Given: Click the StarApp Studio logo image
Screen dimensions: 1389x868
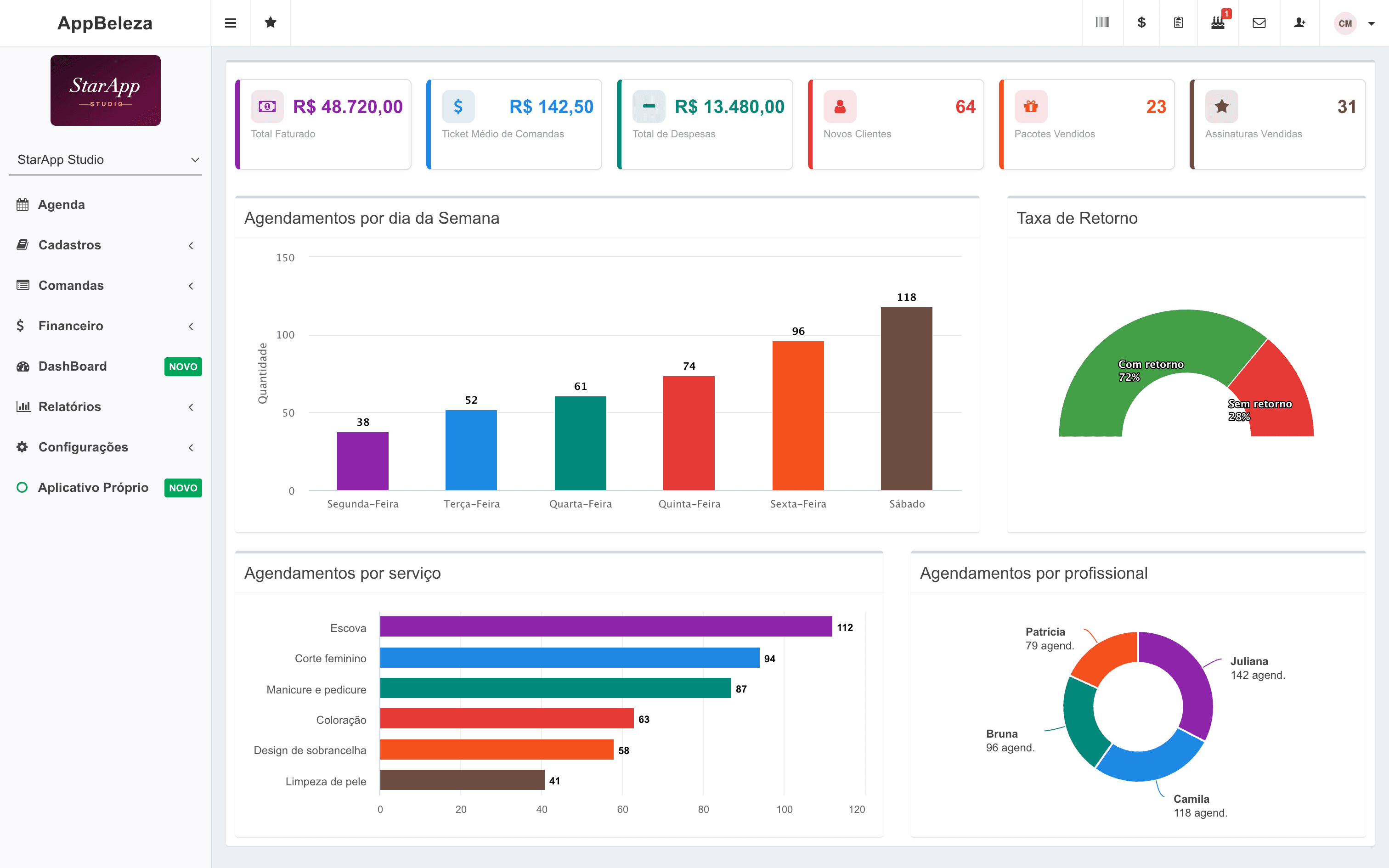Looking at the screenshot, I should pos(106,90).
